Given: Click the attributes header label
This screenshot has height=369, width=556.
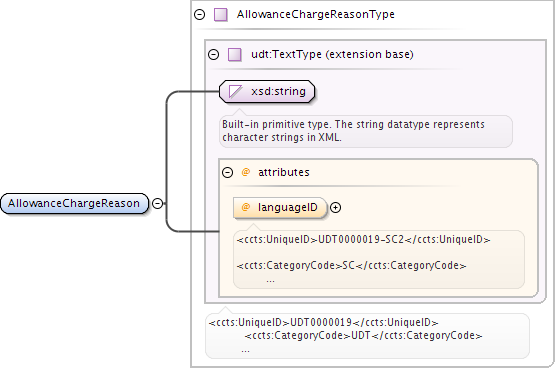Looking at the screenshot, I should [x=284, y=172].
